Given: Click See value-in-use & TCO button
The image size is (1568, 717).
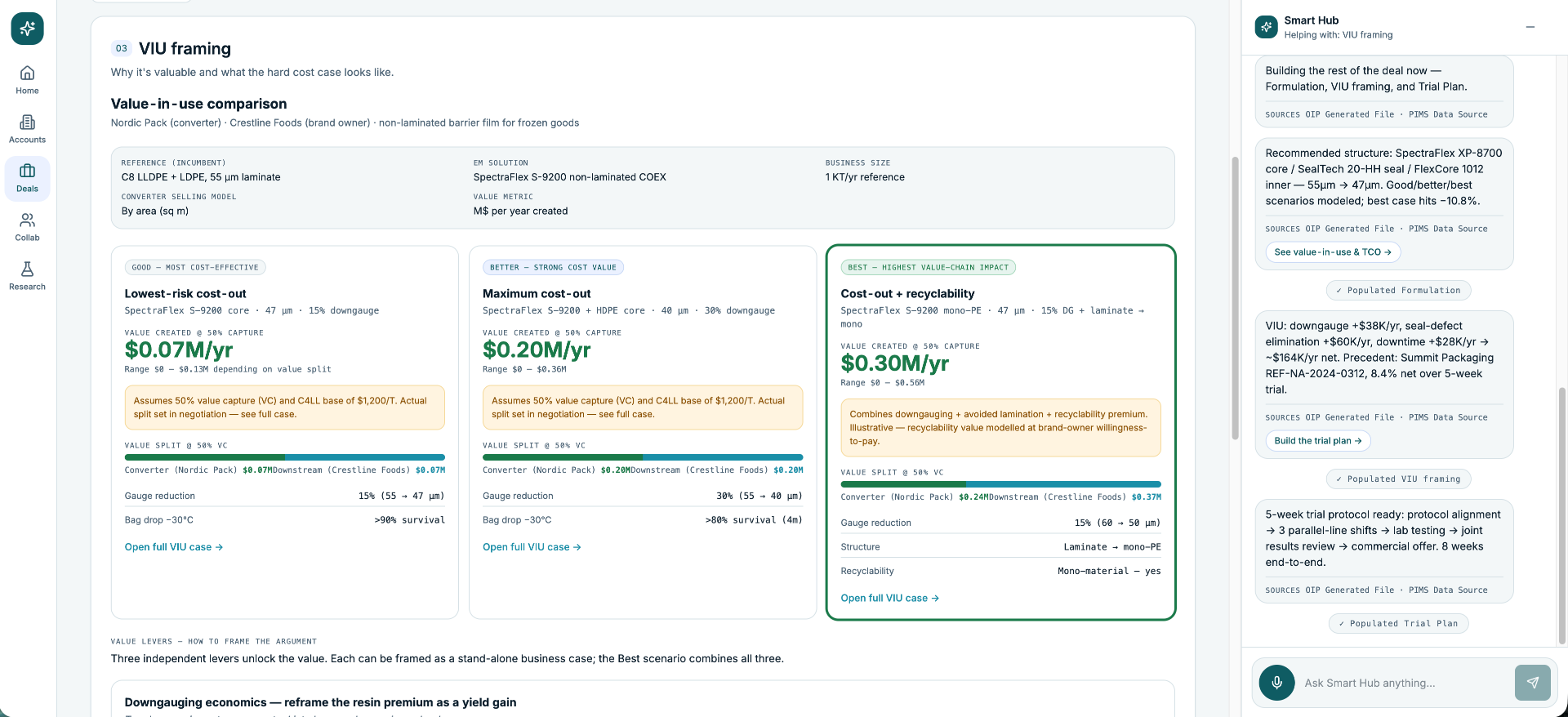Looking at the screenshot, I should pos(1333,252).
